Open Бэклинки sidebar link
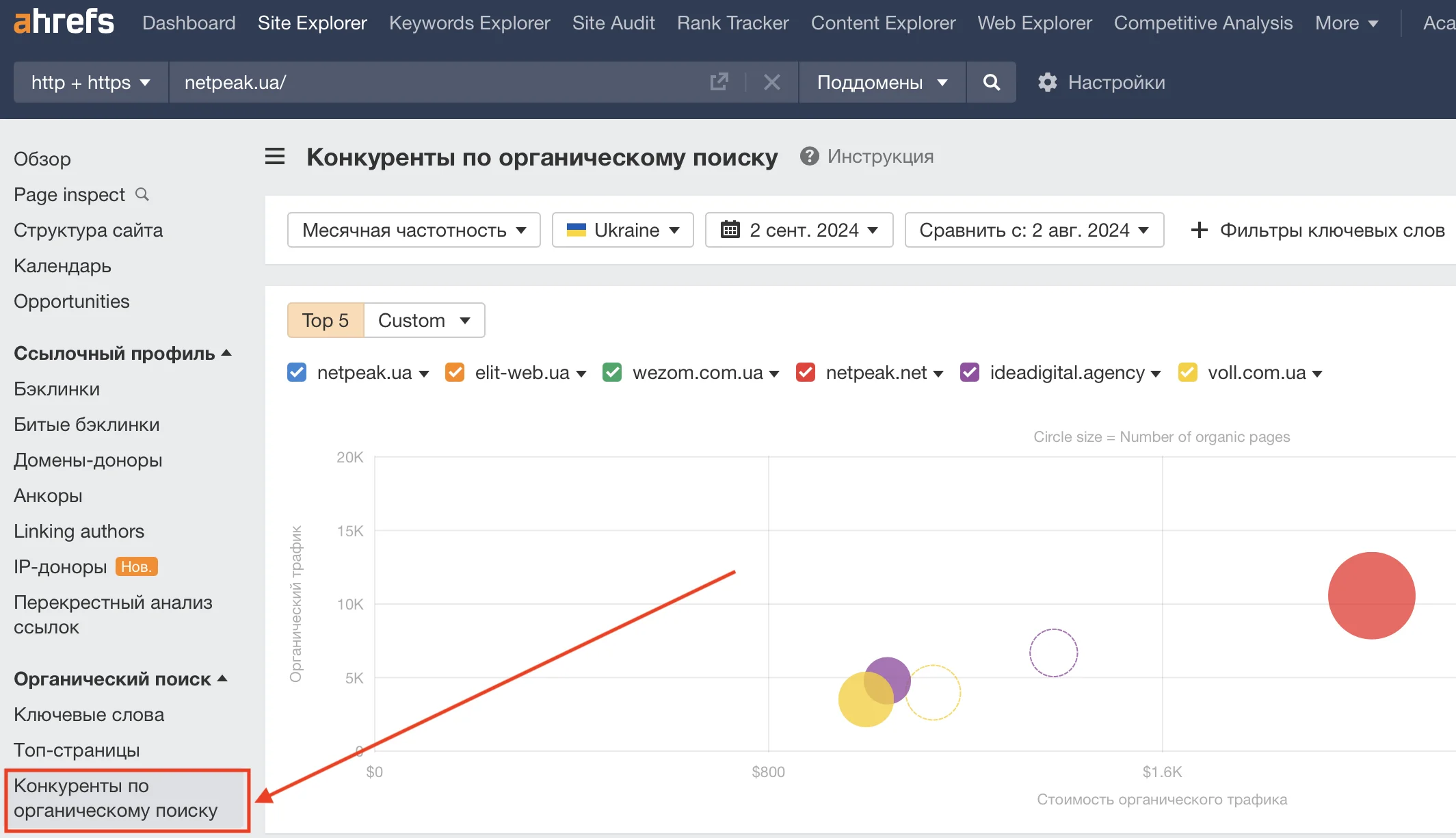Viewport: 1456px width, 838px height. click(x=57, y=389)
